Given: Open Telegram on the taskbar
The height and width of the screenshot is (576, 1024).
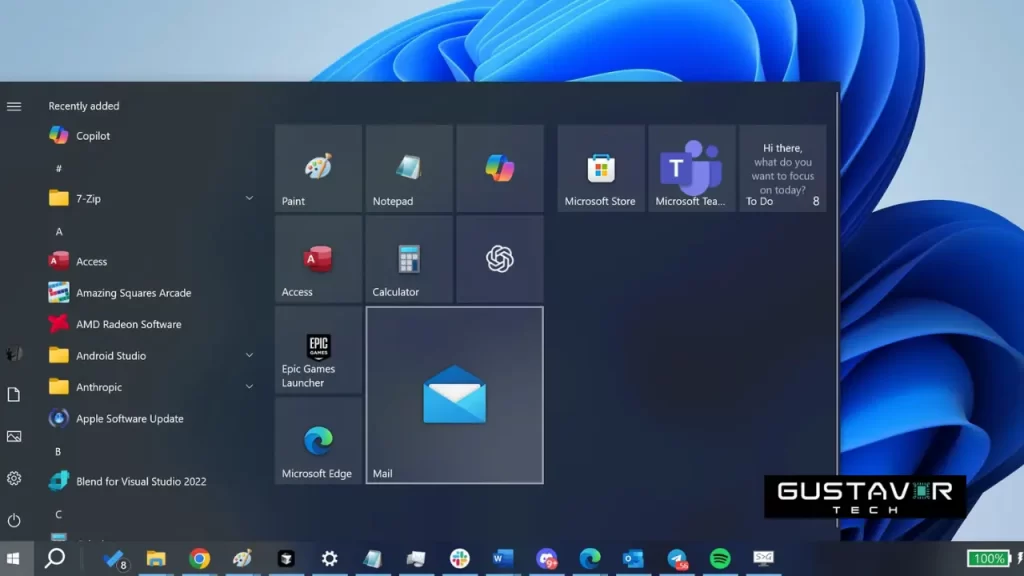Looking at the screenshot, I should point(677,559).
